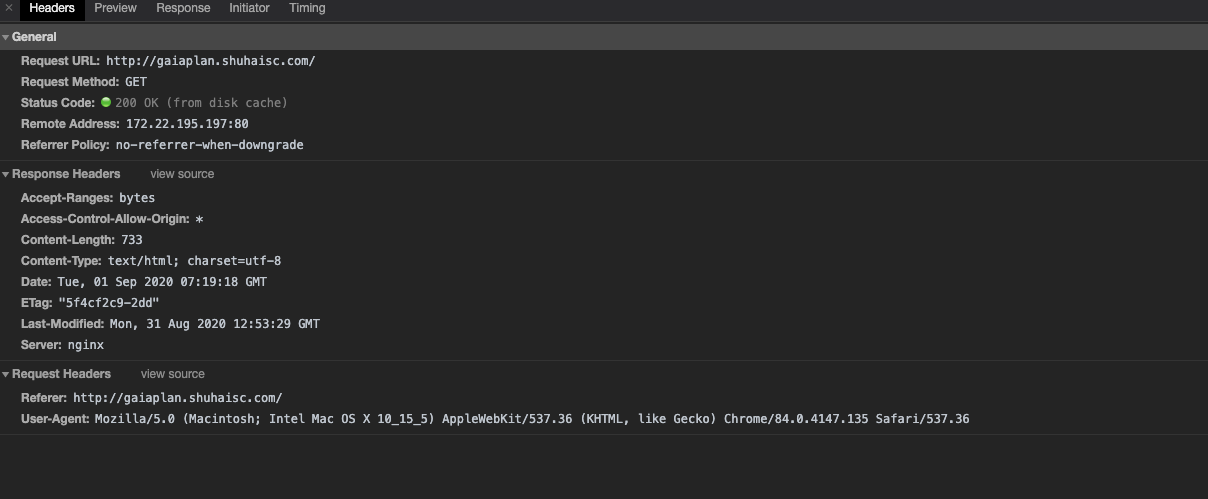Click the 'Content-Type:' label

click(63, 261)
